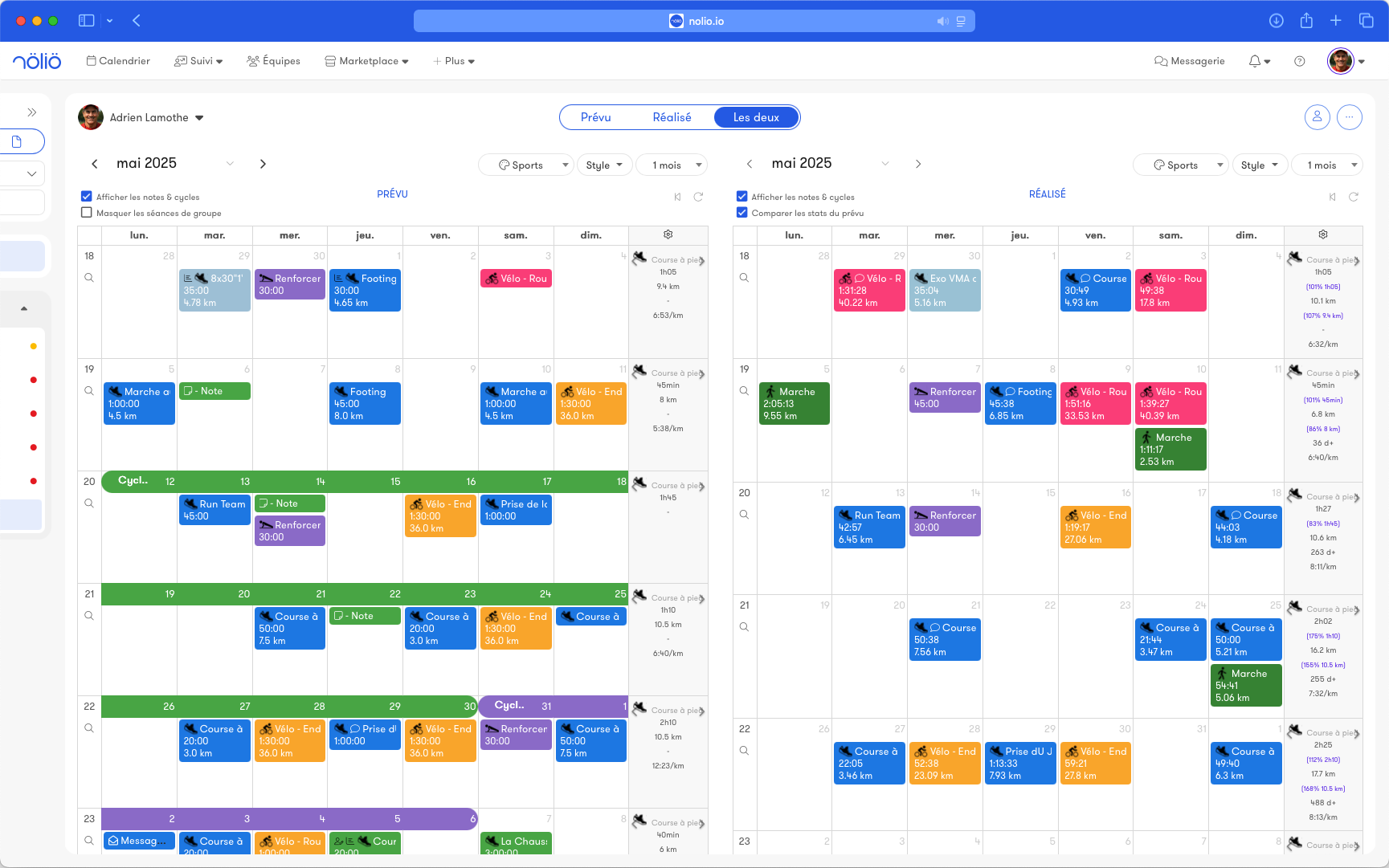Go to Calendrier page
This screenshot has height=868, width=1389.
coord(118,61)
